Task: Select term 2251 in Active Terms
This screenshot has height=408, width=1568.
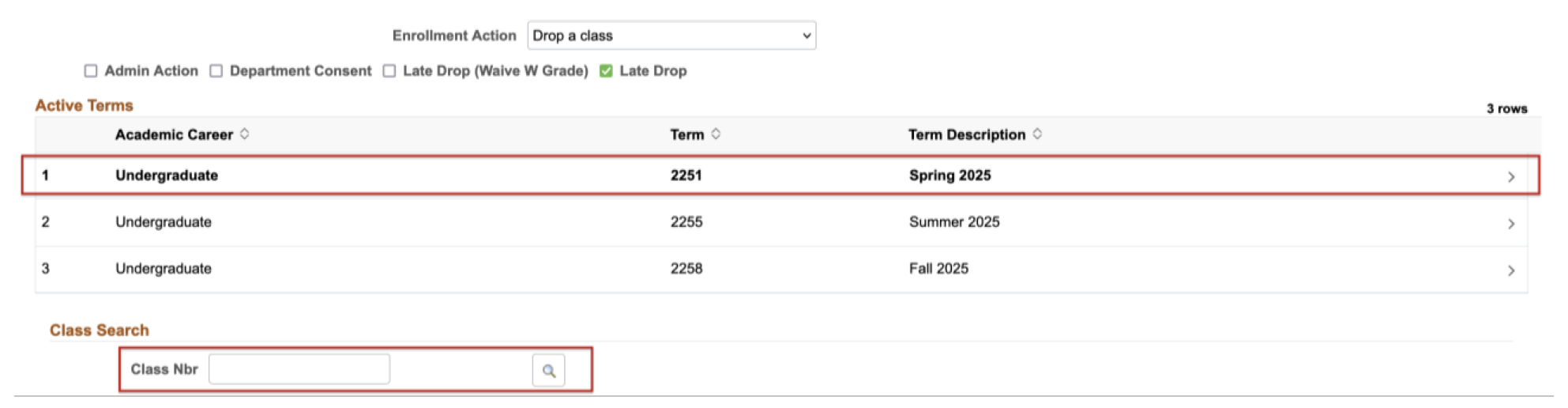Action: 686,176
